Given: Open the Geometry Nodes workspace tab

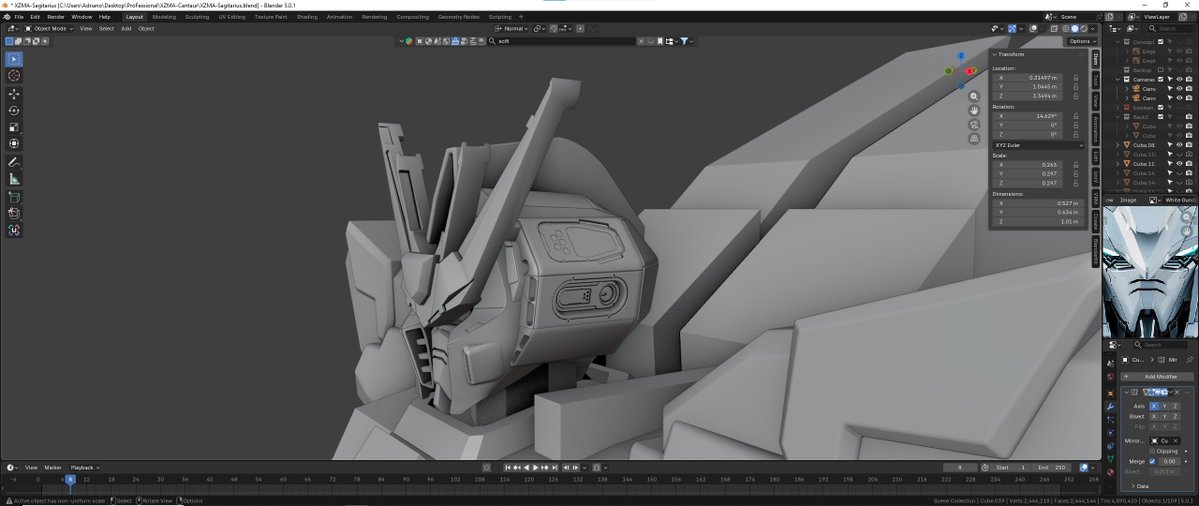Looking at the screenshot, I should pos(458,16).
